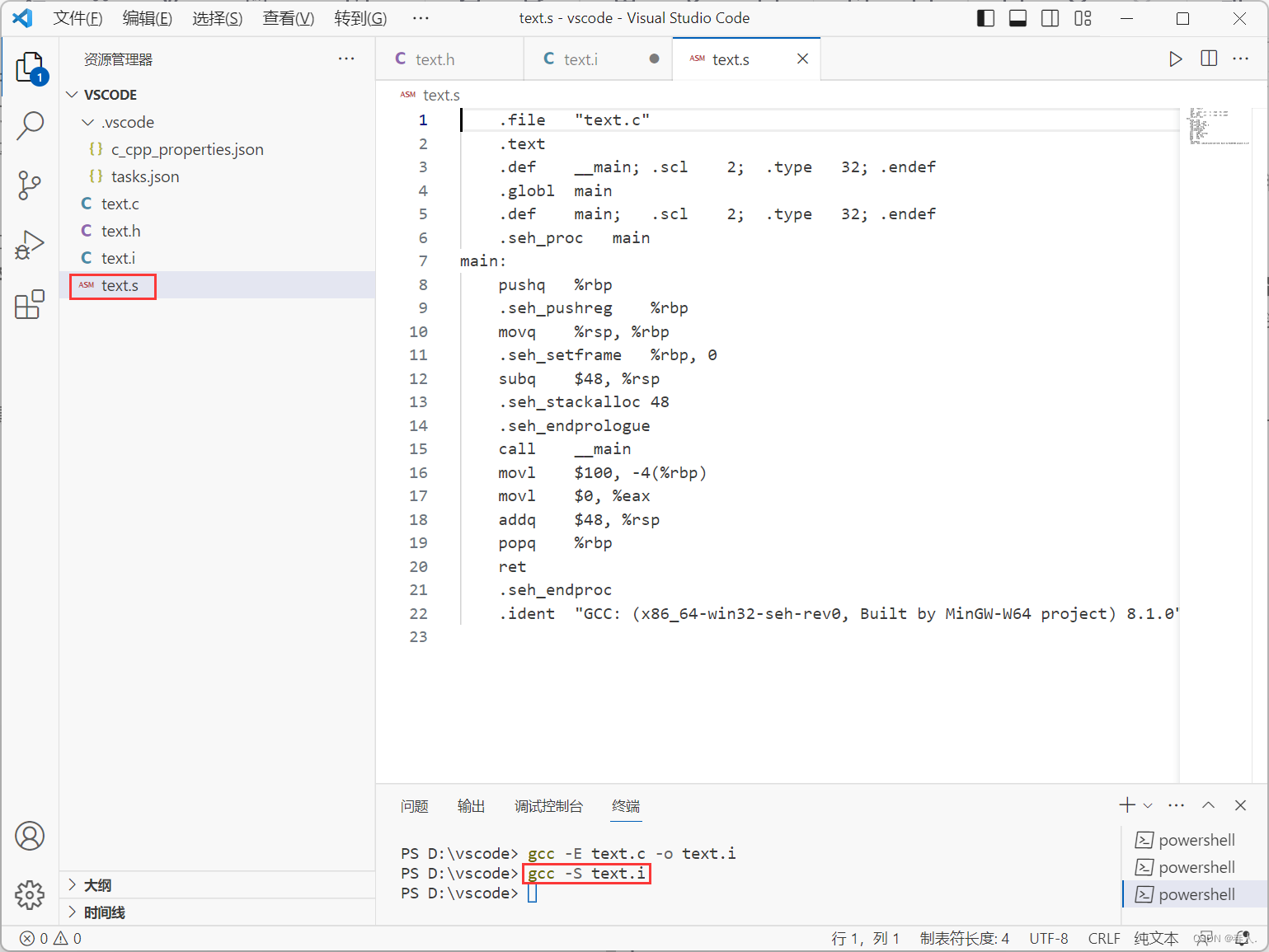Close the text.s editor tab
Viewport: 1269px width, 952px height.
[x=802, y=59]
